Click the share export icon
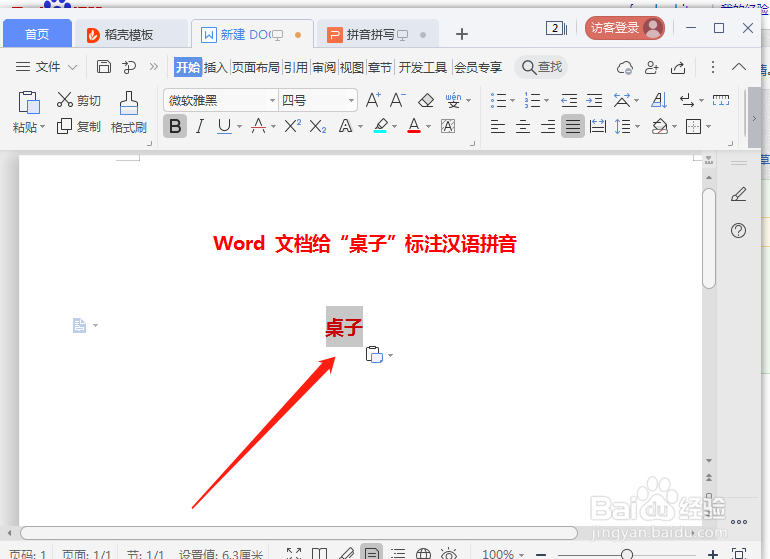Screen dimensions: 770x559 [x=678, y=67]
